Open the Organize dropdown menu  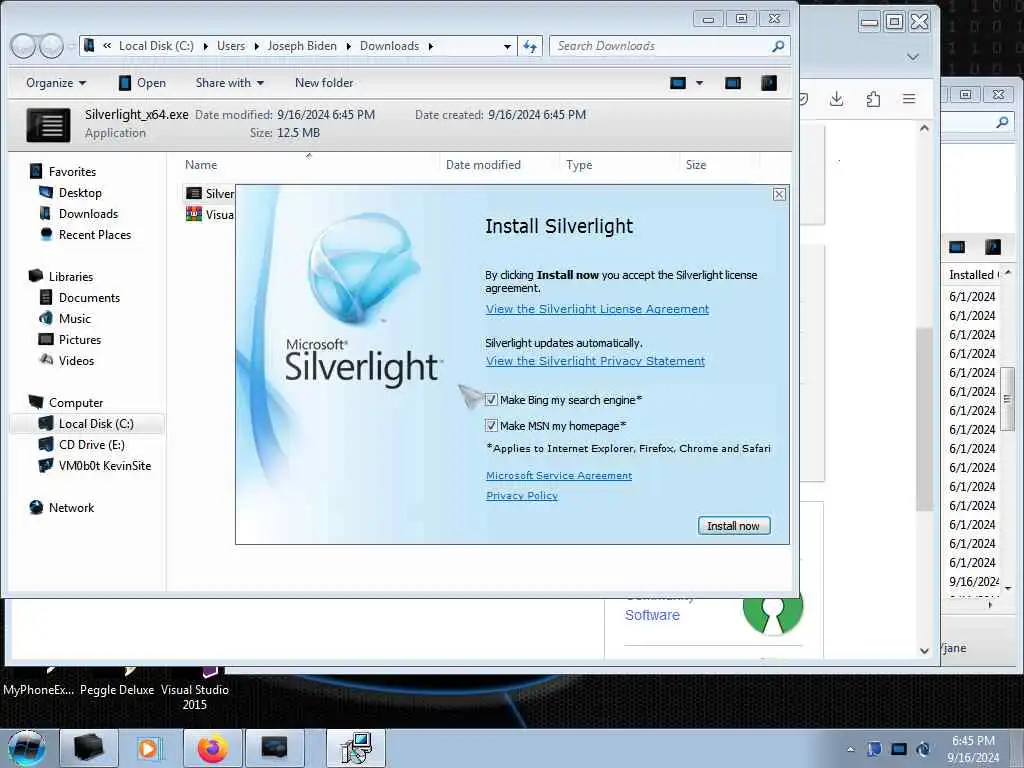tap(56, 83)
